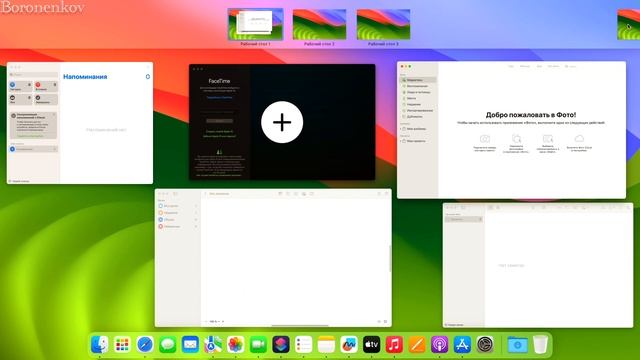640x360 pixels.
Task: Click the camera icon in Photos welcome screen
Action: point(484,139)
